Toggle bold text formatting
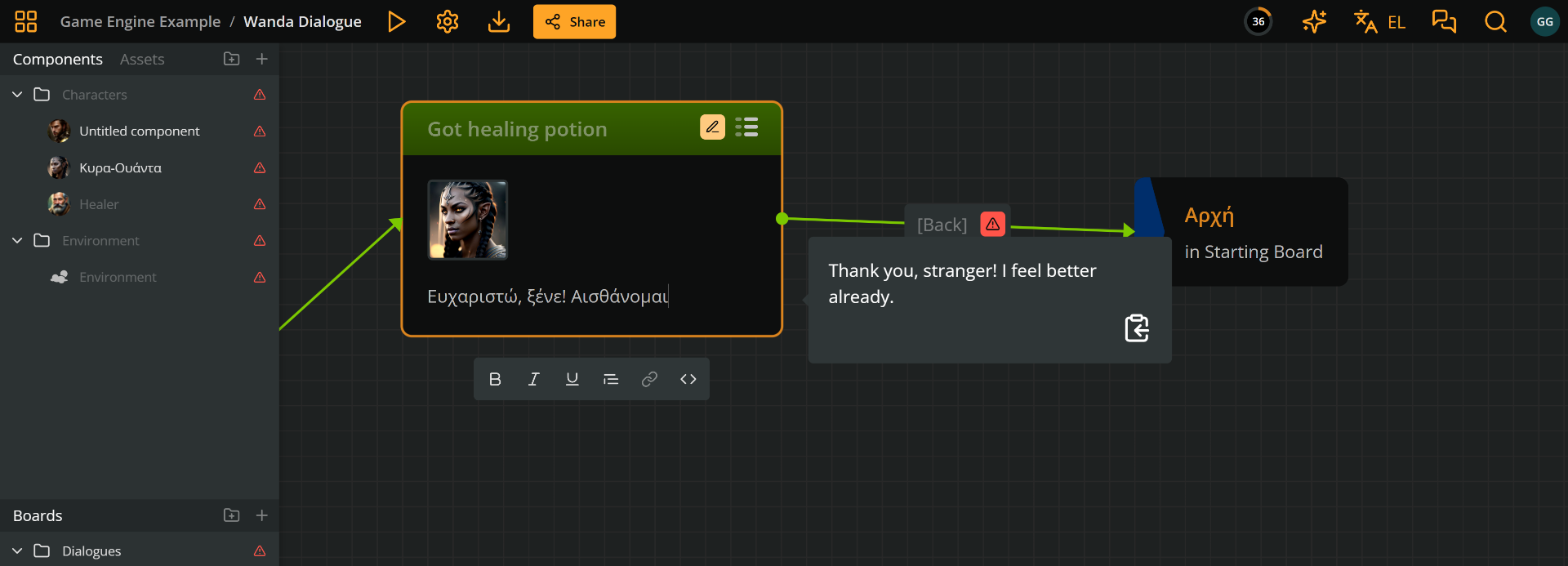Viewport: 1568px width, 566px height. (495, 379)
